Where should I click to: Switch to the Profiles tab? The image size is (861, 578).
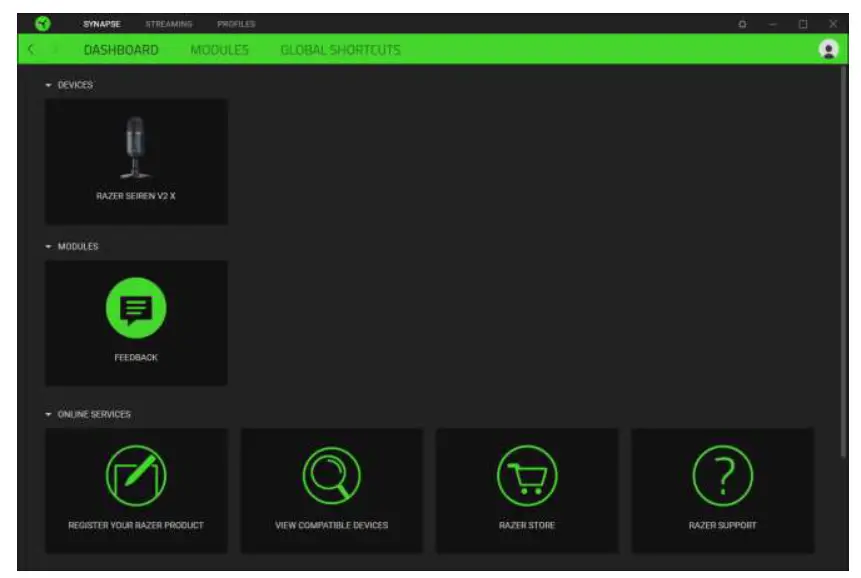tap(236, 24)
